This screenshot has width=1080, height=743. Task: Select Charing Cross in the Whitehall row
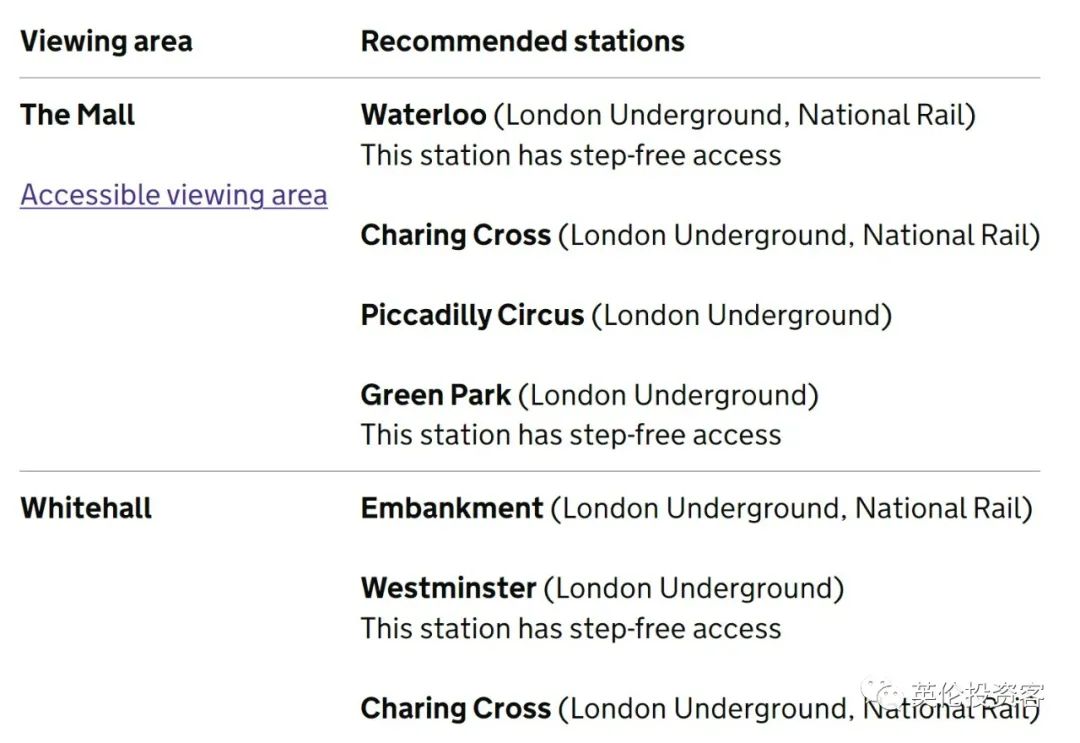click(x=455, y=708)
